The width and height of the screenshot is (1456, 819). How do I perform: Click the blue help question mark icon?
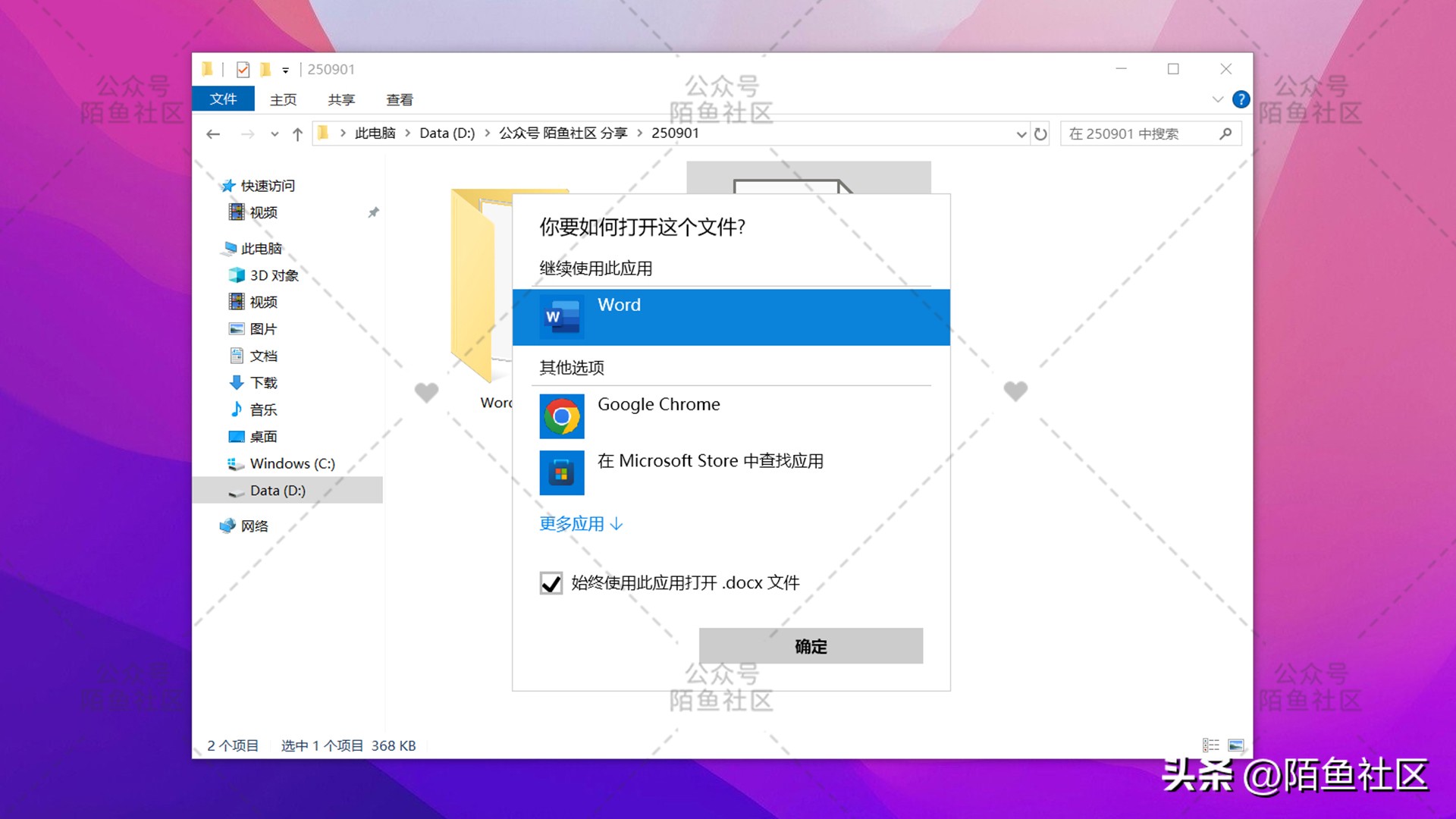click(x=1241, y=99)
